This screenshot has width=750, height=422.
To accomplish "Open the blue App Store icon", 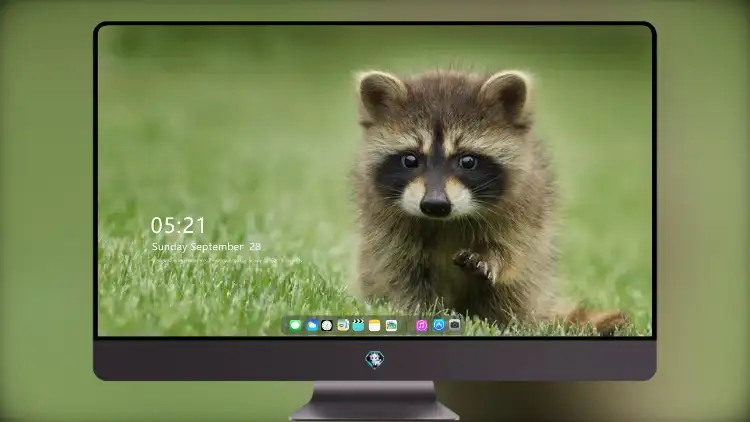I will (439, 325).
